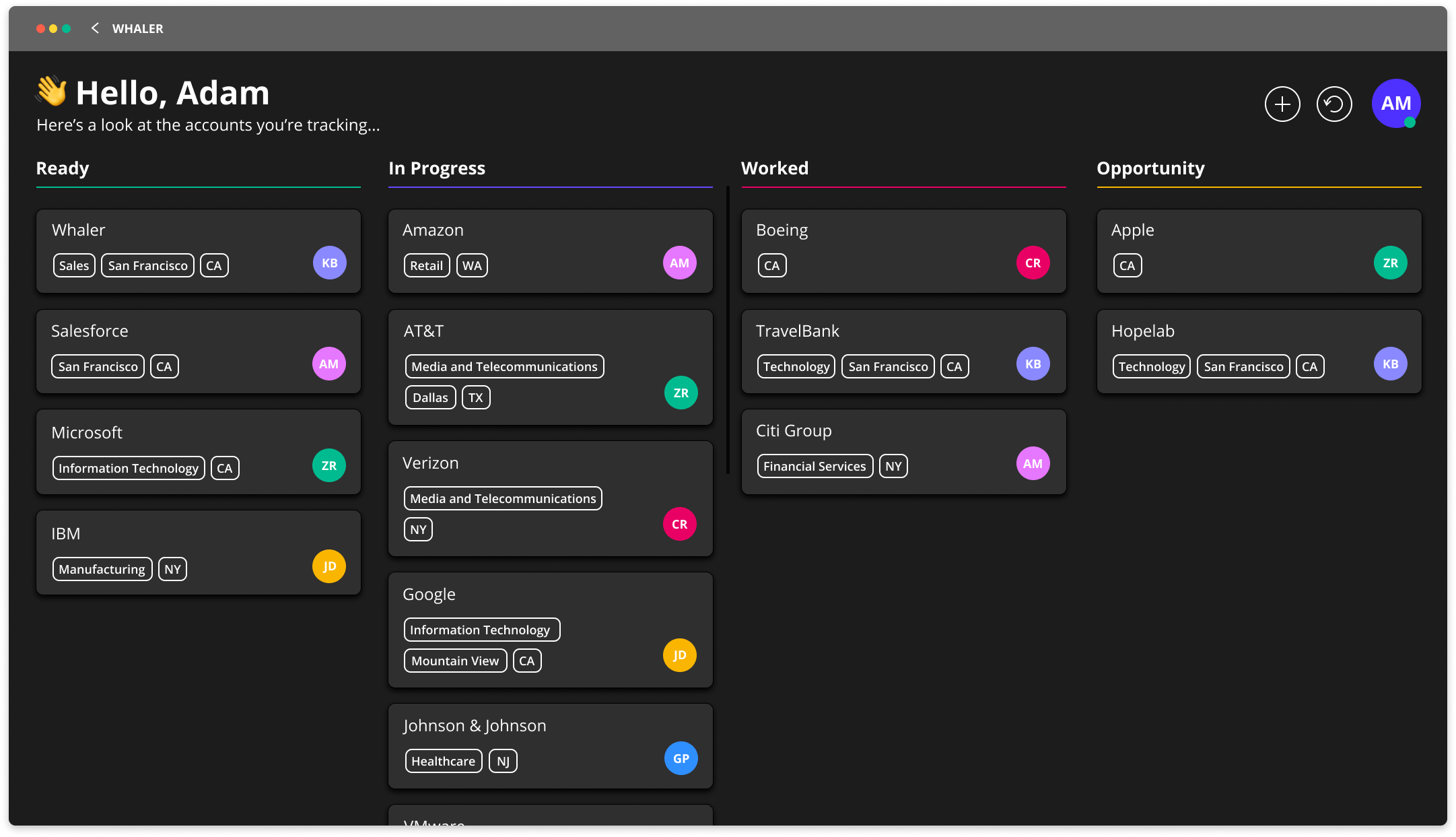Screen dimensions: 1456x837
Task: Click the Sales tag on the Whaler card
Action: tap(74, 265)
